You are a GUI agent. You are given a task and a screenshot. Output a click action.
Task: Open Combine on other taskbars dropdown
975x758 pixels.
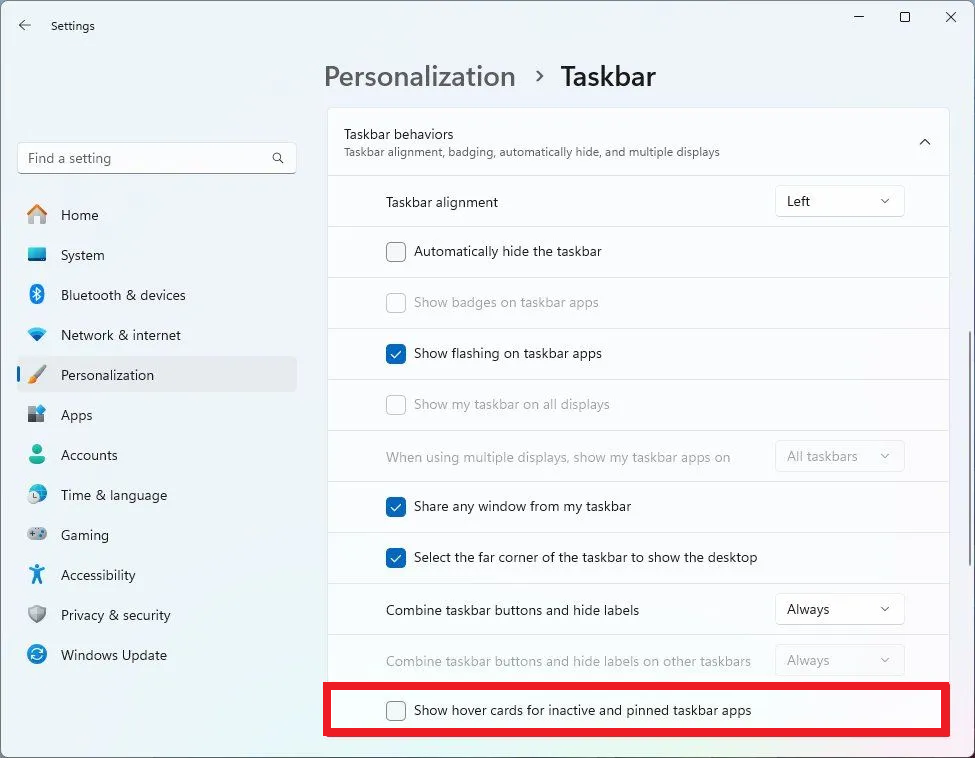(839, 660)
